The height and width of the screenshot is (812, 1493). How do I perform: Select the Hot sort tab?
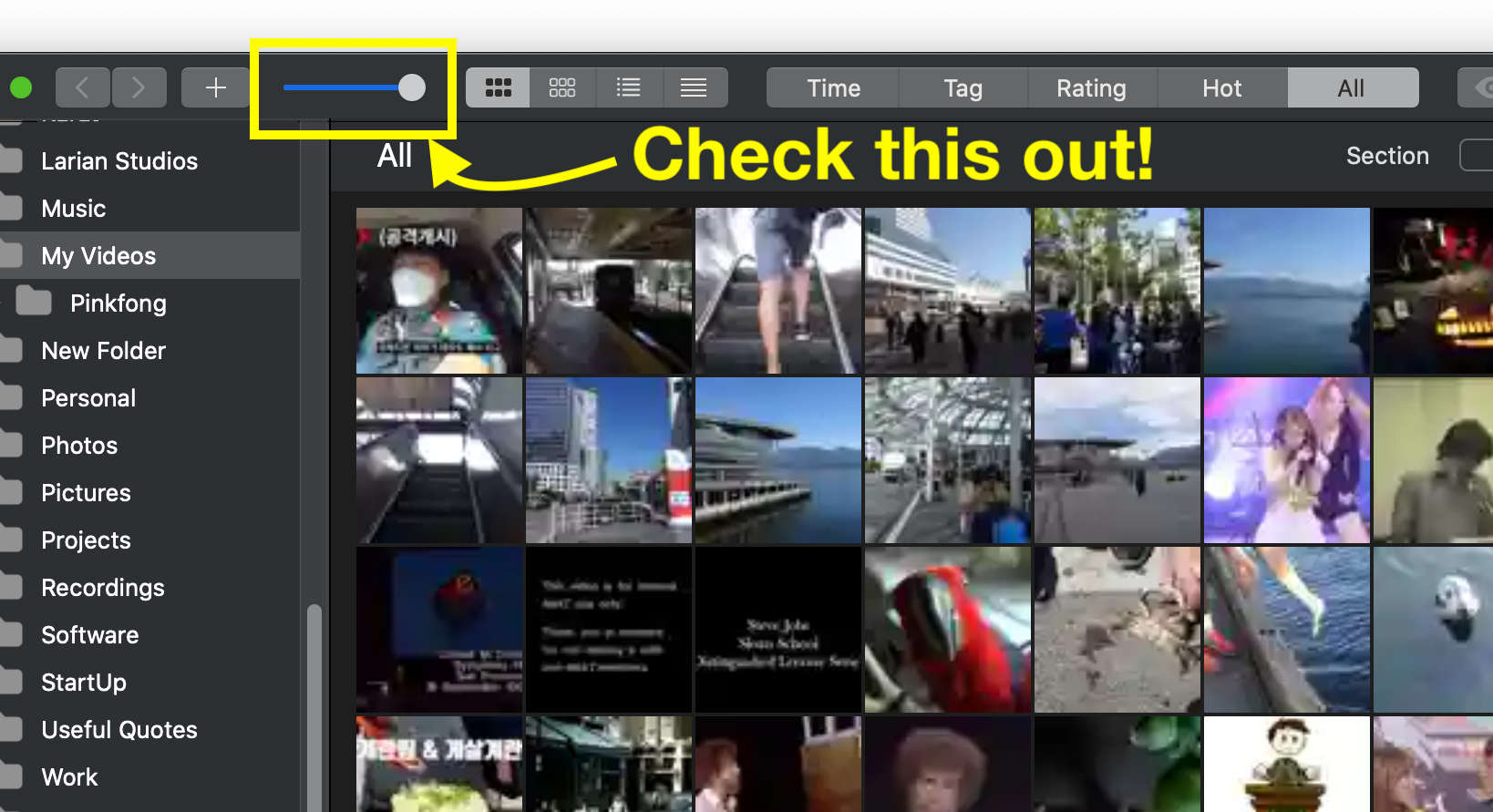click(1222, 87)
